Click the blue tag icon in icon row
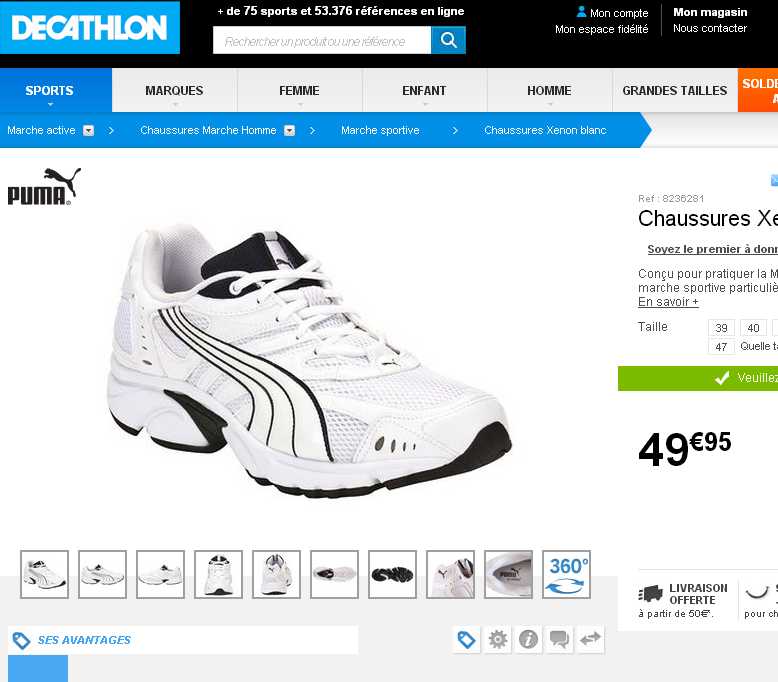Screen dimensions: 778x682 coord(466,639)
